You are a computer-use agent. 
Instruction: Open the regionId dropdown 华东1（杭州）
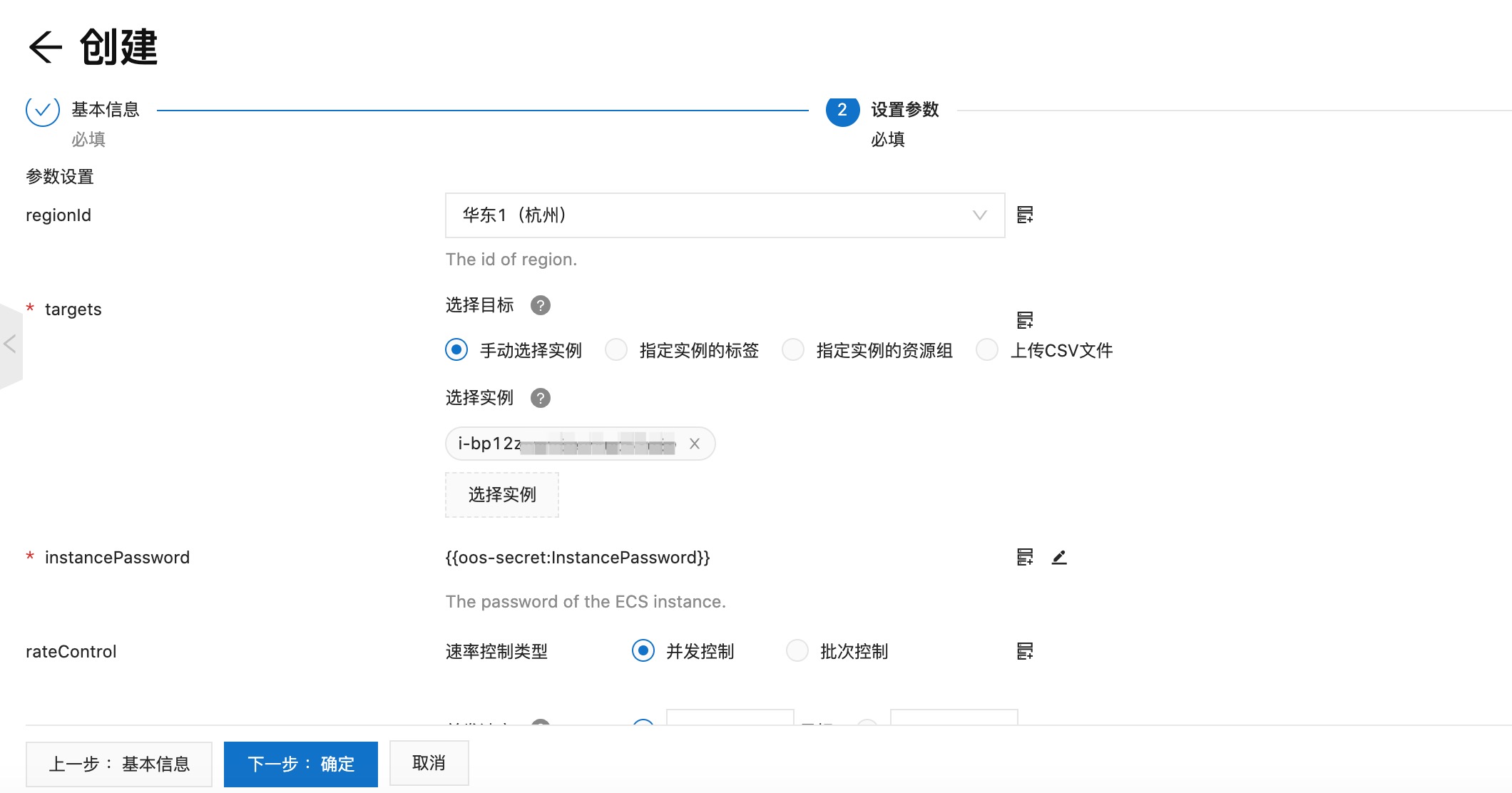725,215
